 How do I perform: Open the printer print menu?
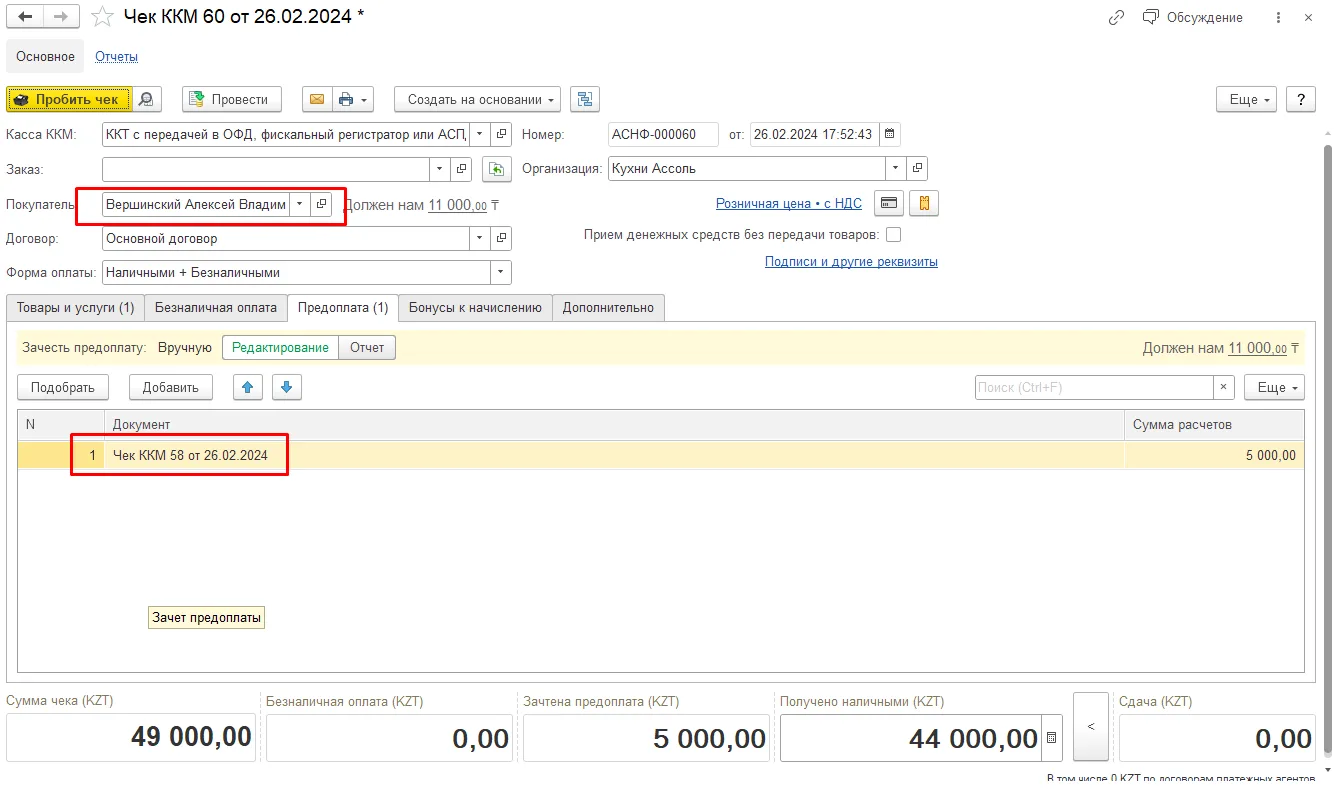[x=352, y=99]
